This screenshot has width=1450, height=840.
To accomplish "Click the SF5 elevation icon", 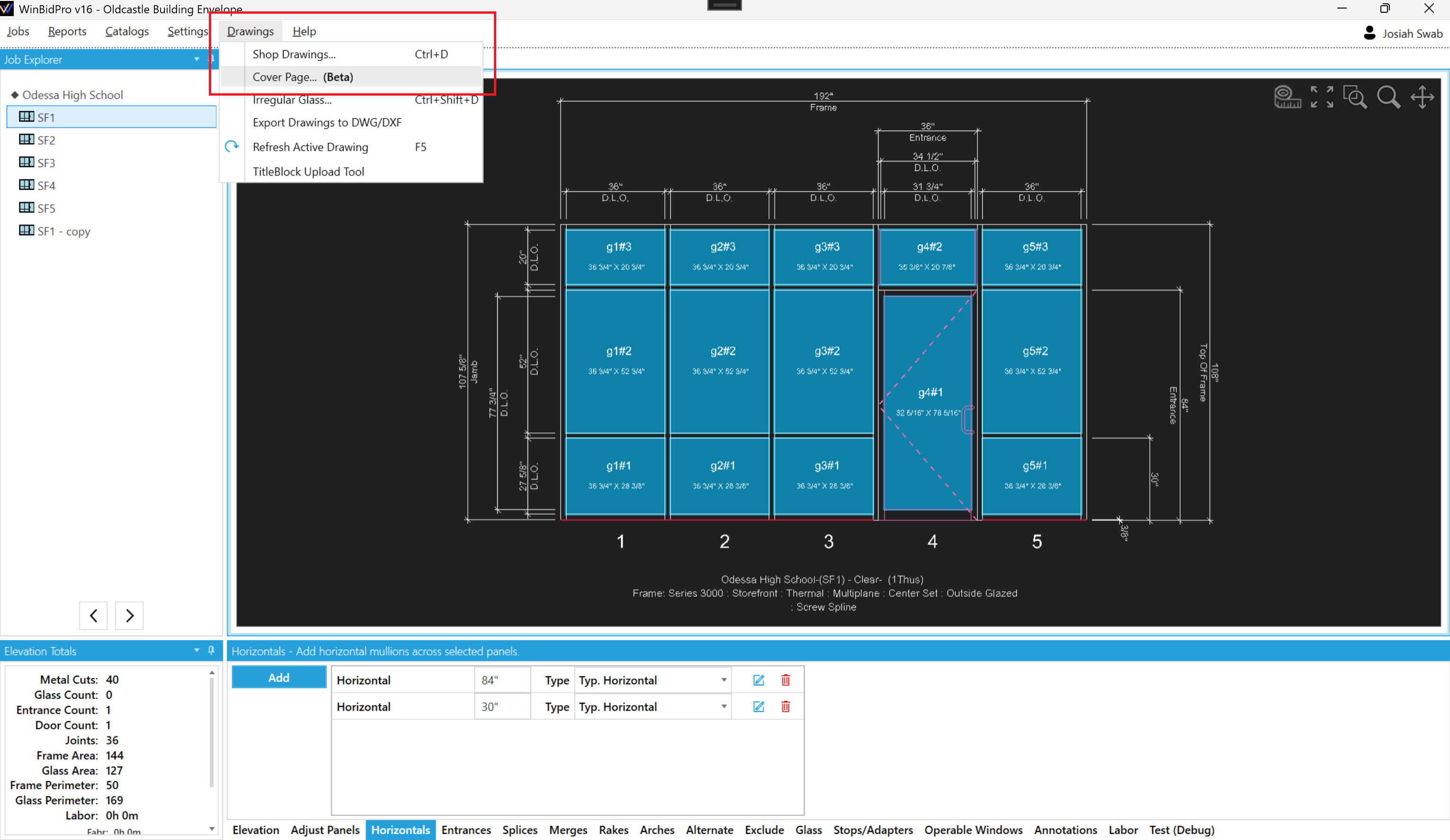I will coord(27,208).
